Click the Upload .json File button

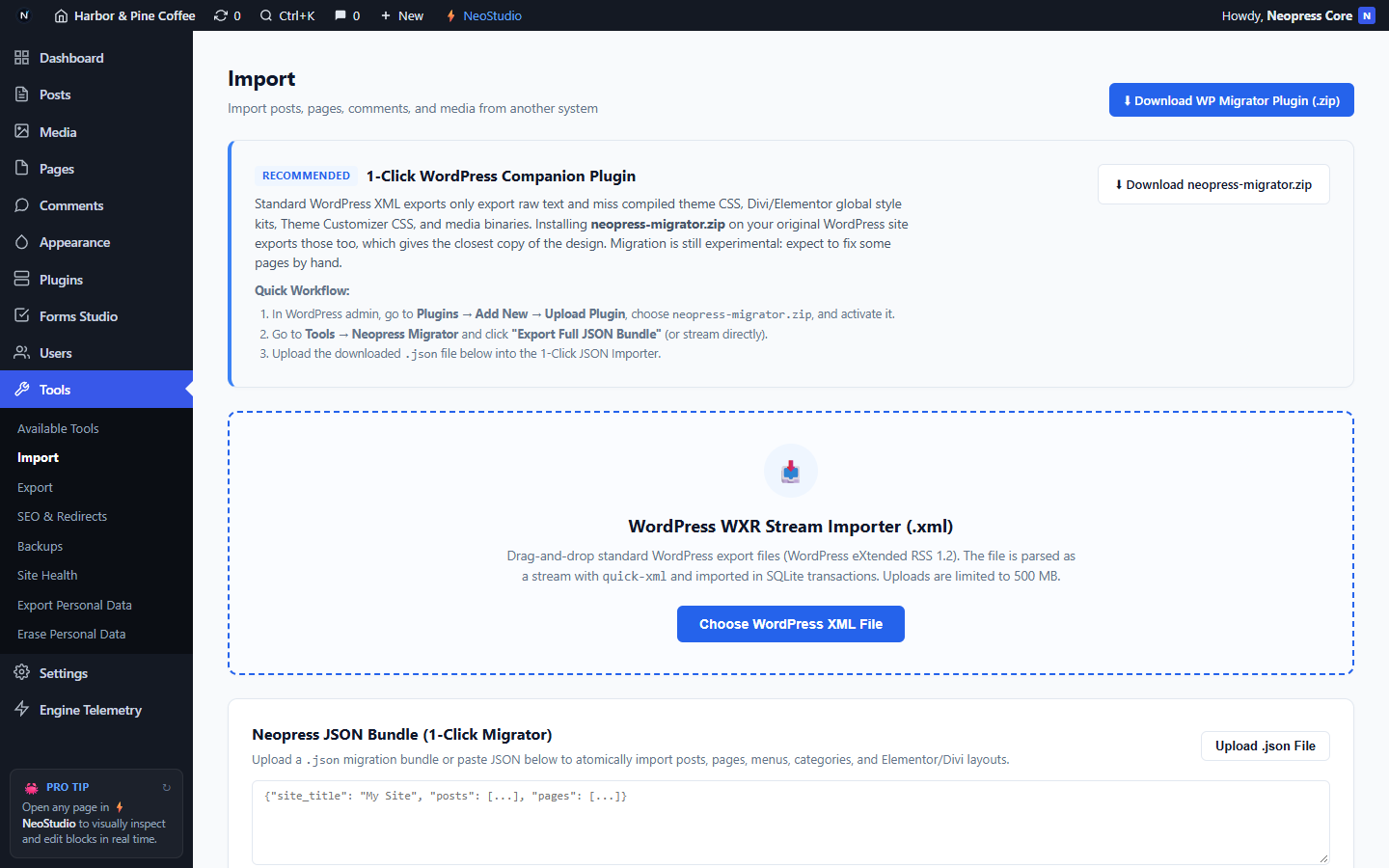[1266, 746]
